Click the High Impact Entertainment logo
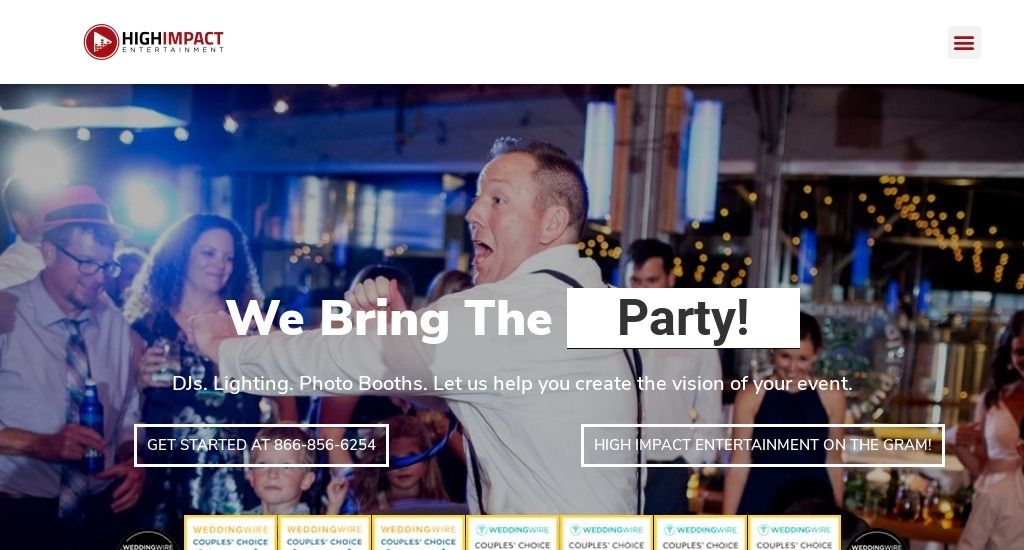The image size is (1024, 550). click(153, 42)
